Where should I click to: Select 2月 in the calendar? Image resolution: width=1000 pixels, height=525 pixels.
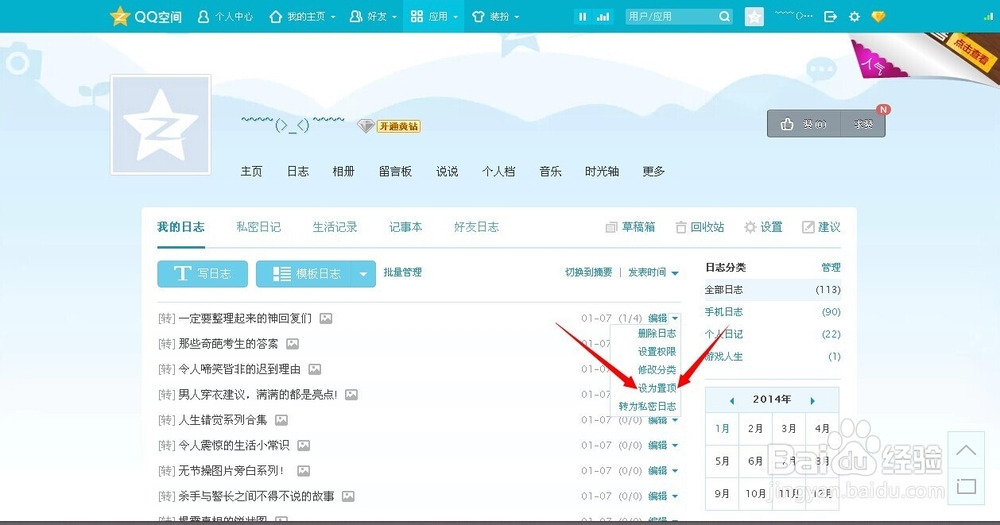pyautogui.click(x=755, y=429)
